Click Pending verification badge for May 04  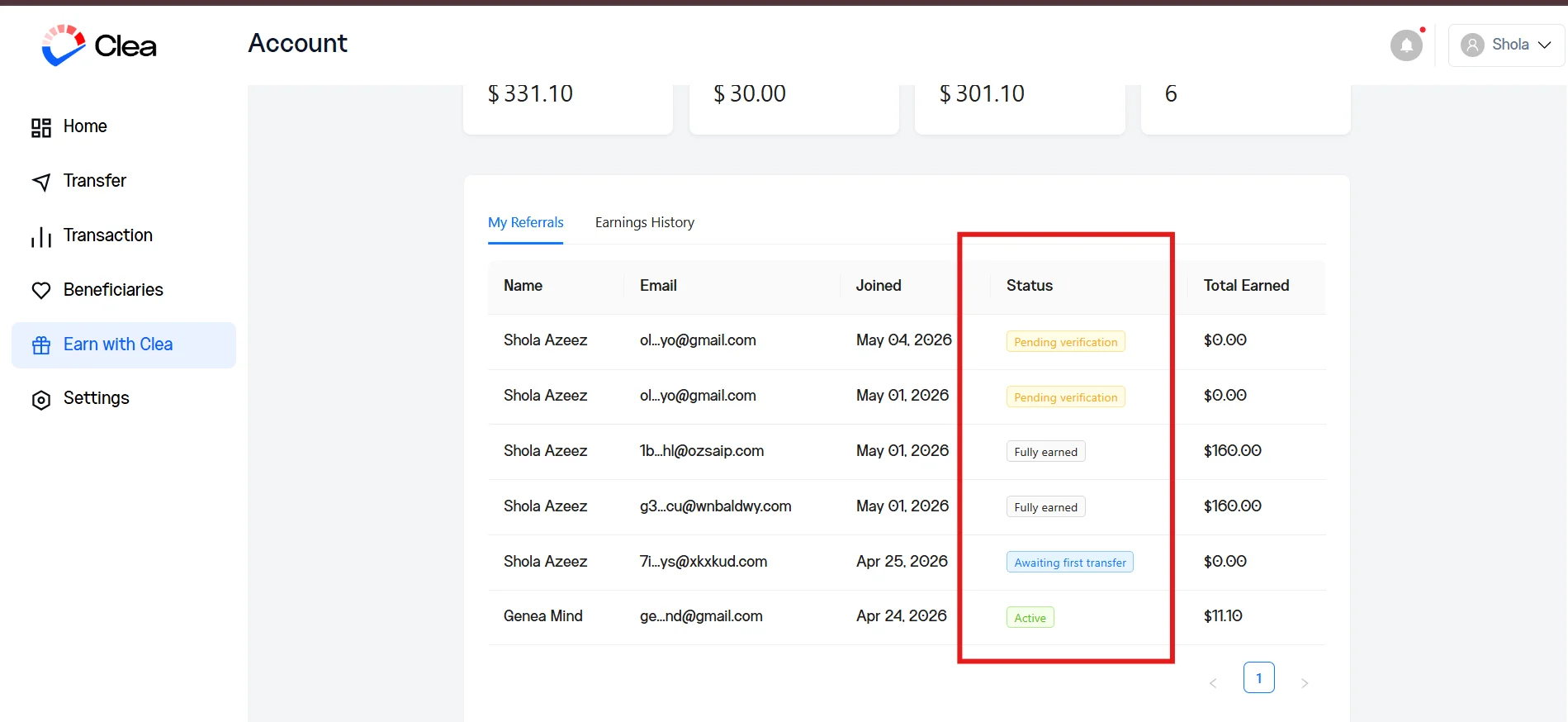click(1066, 342)
